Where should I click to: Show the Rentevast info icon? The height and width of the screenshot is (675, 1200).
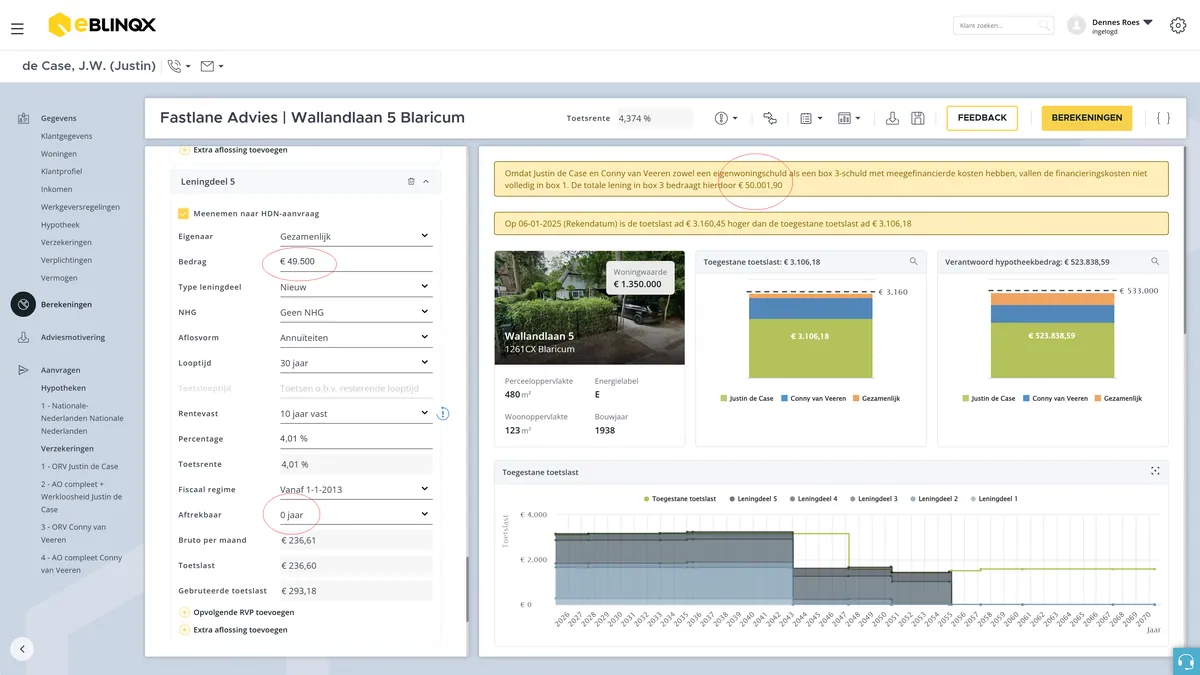pos(443,413)
